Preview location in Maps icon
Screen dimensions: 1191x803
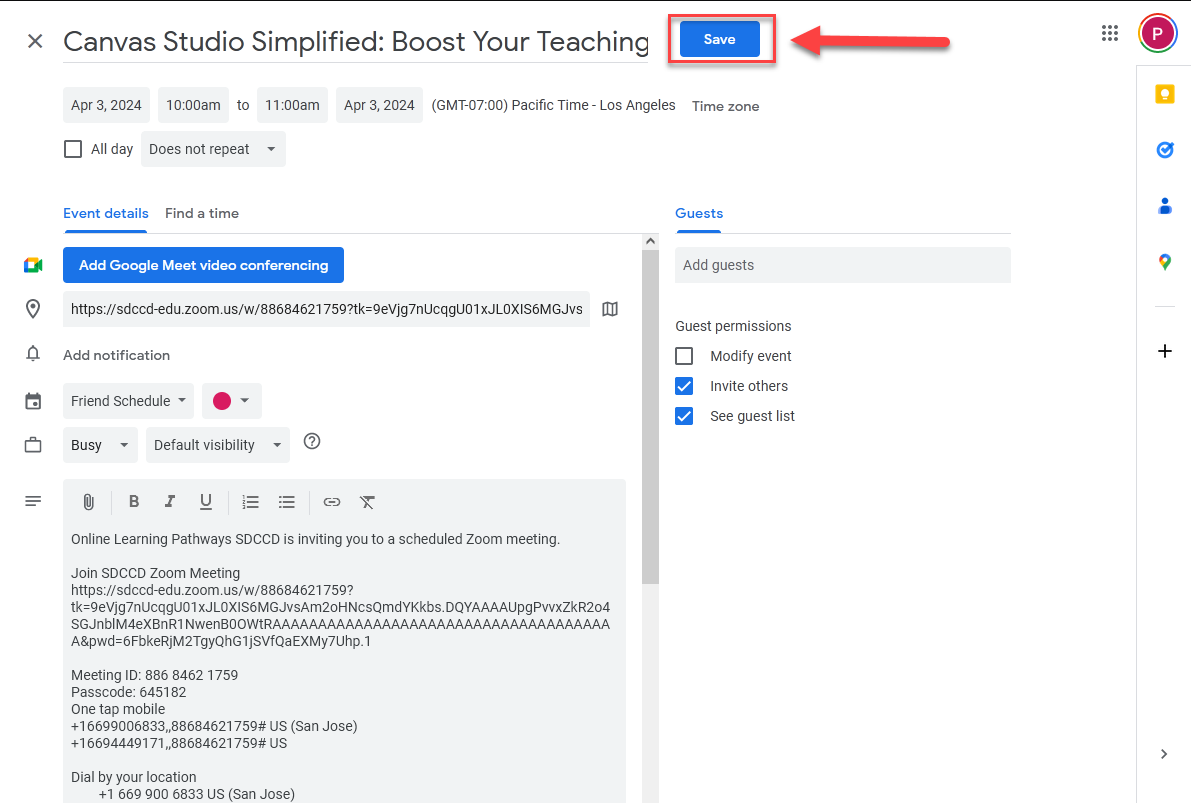[610, 310]
